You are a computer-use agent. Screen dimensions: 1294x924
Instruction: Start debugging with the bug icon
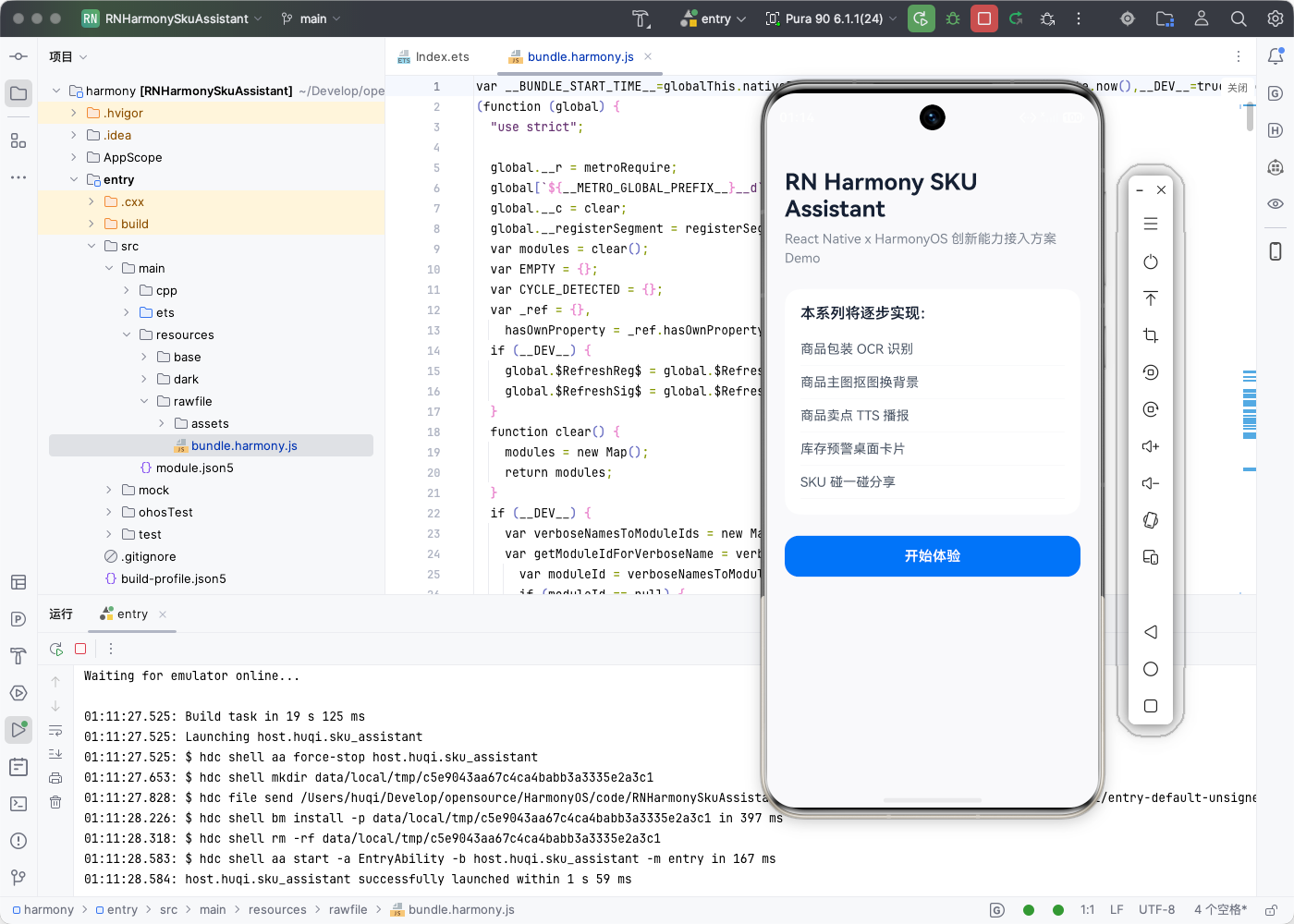[x=953, y=18]
